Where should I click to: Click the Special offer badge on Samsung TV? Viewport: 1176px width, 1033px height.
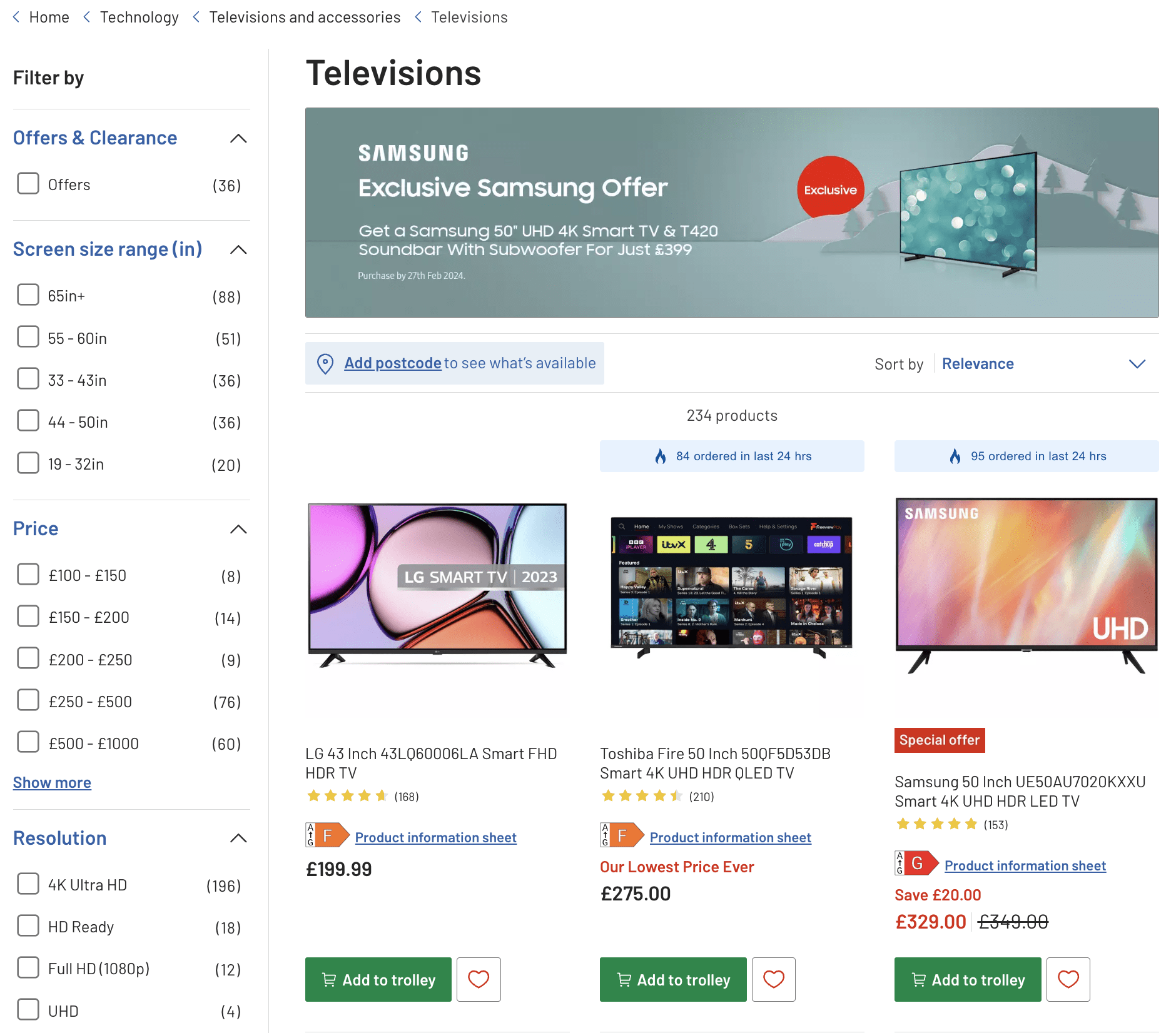click(x=940, y=740)
